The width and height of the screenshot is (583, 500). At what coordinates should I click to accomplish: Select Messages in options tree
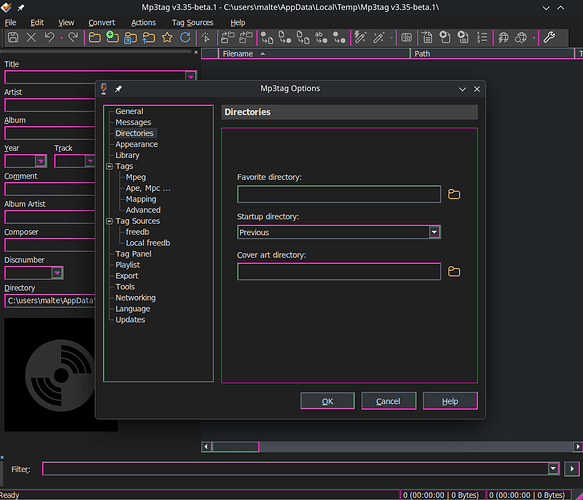click(x=133, y=122)
